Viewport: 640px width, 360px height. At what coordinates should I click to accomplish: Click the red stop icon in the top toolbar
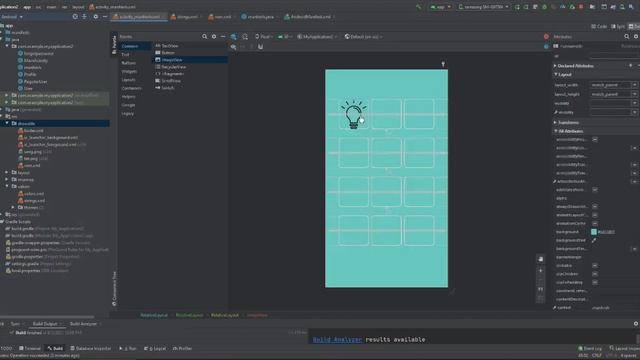coord(581,7)
